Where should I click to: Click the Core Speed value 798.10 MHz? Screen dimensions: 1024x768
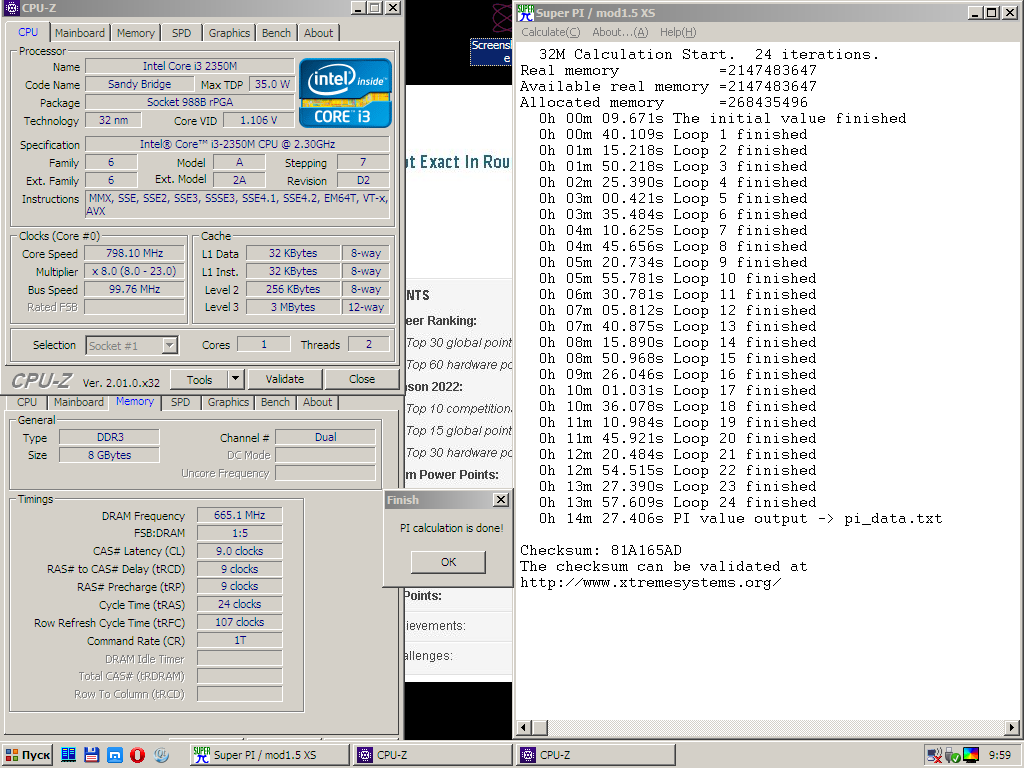(x=134, y=253)
